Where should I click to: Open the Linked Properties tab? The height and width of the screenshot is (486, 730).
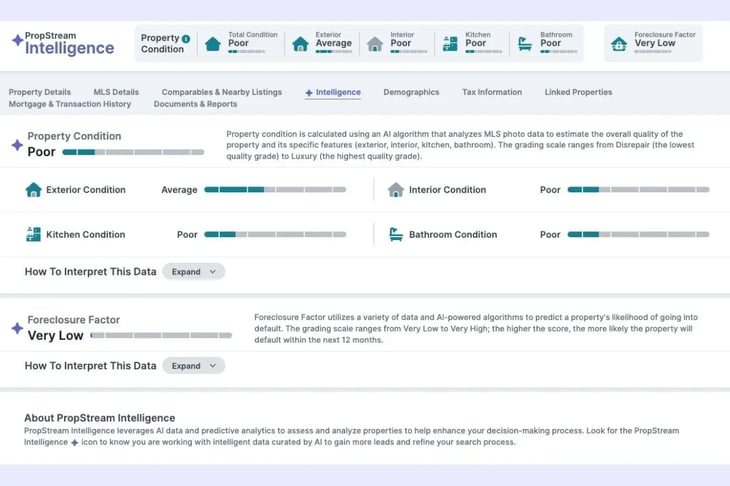[x=578, y=92]
